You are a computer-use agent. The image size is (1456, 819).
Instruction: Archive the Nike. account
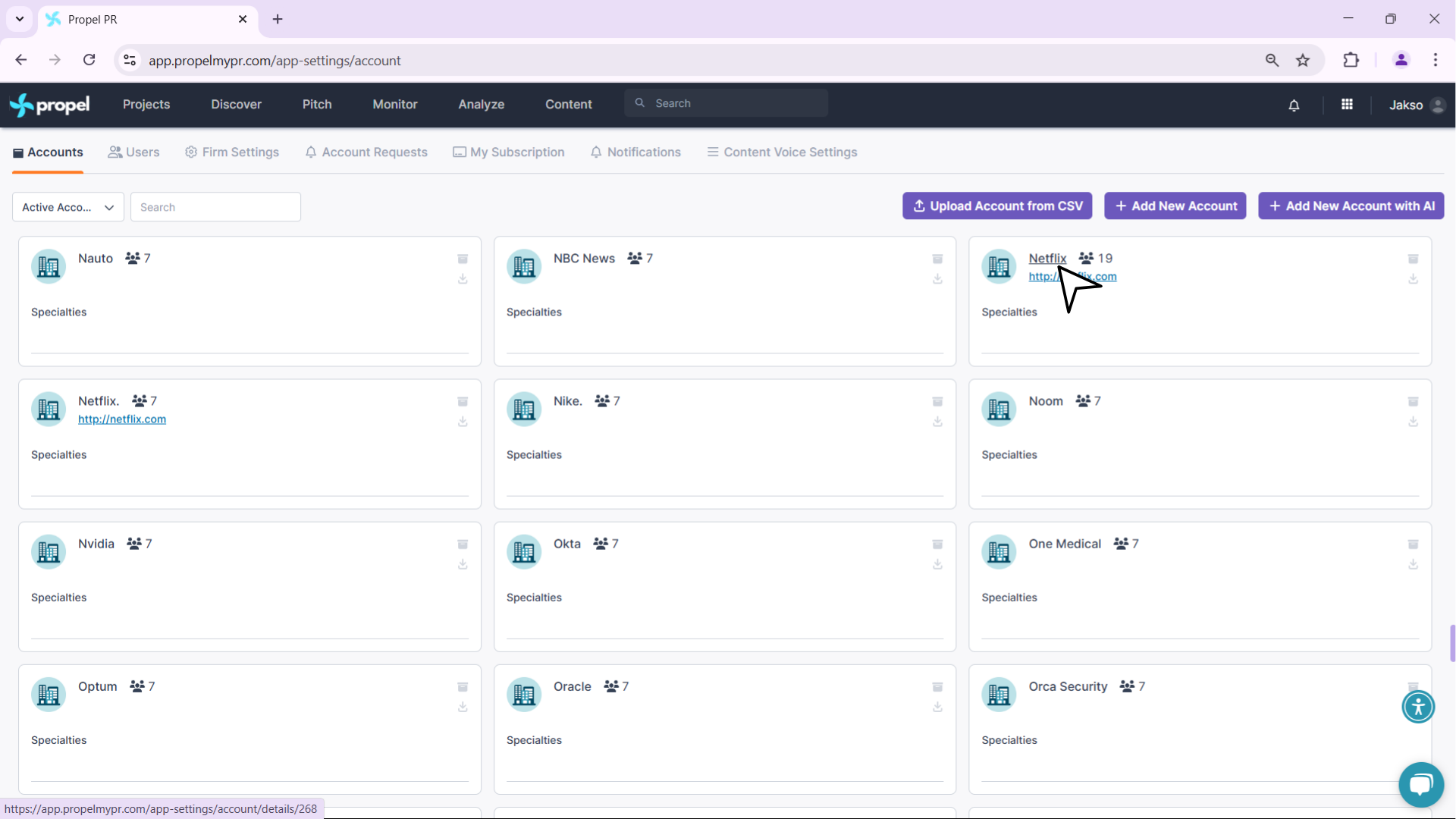[937, 402]
